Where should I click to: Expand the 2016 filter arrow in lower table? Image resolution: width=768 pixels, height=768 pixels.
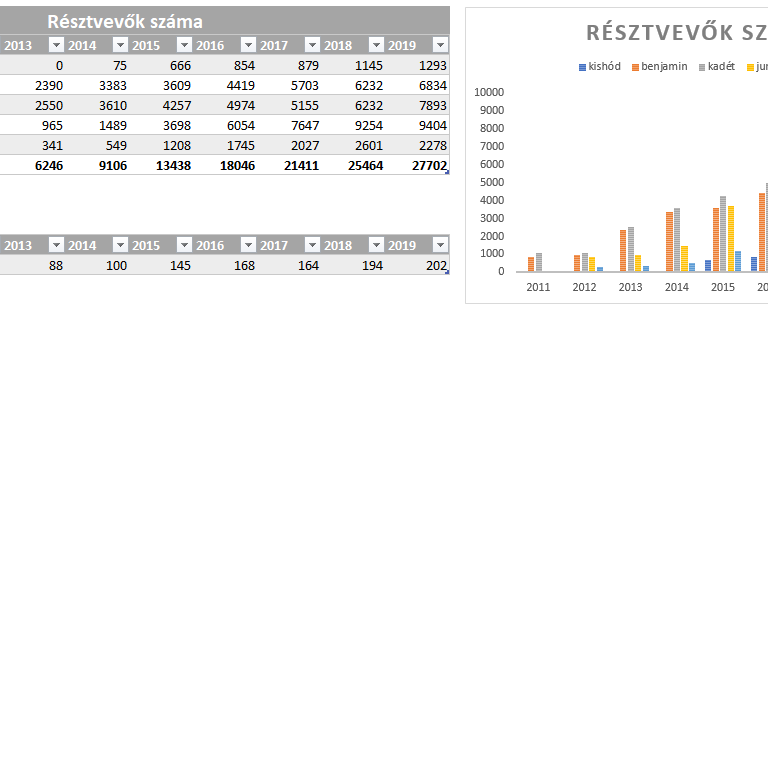(x=248, y=245)
